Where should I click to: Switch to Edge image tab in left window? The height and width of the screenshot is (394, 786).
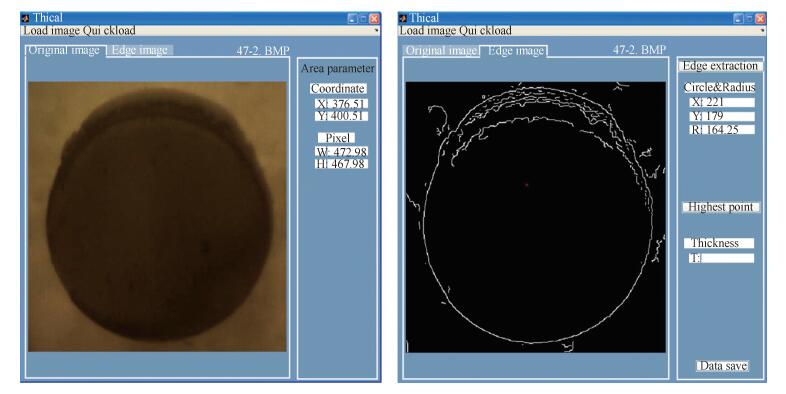point(140,50)
